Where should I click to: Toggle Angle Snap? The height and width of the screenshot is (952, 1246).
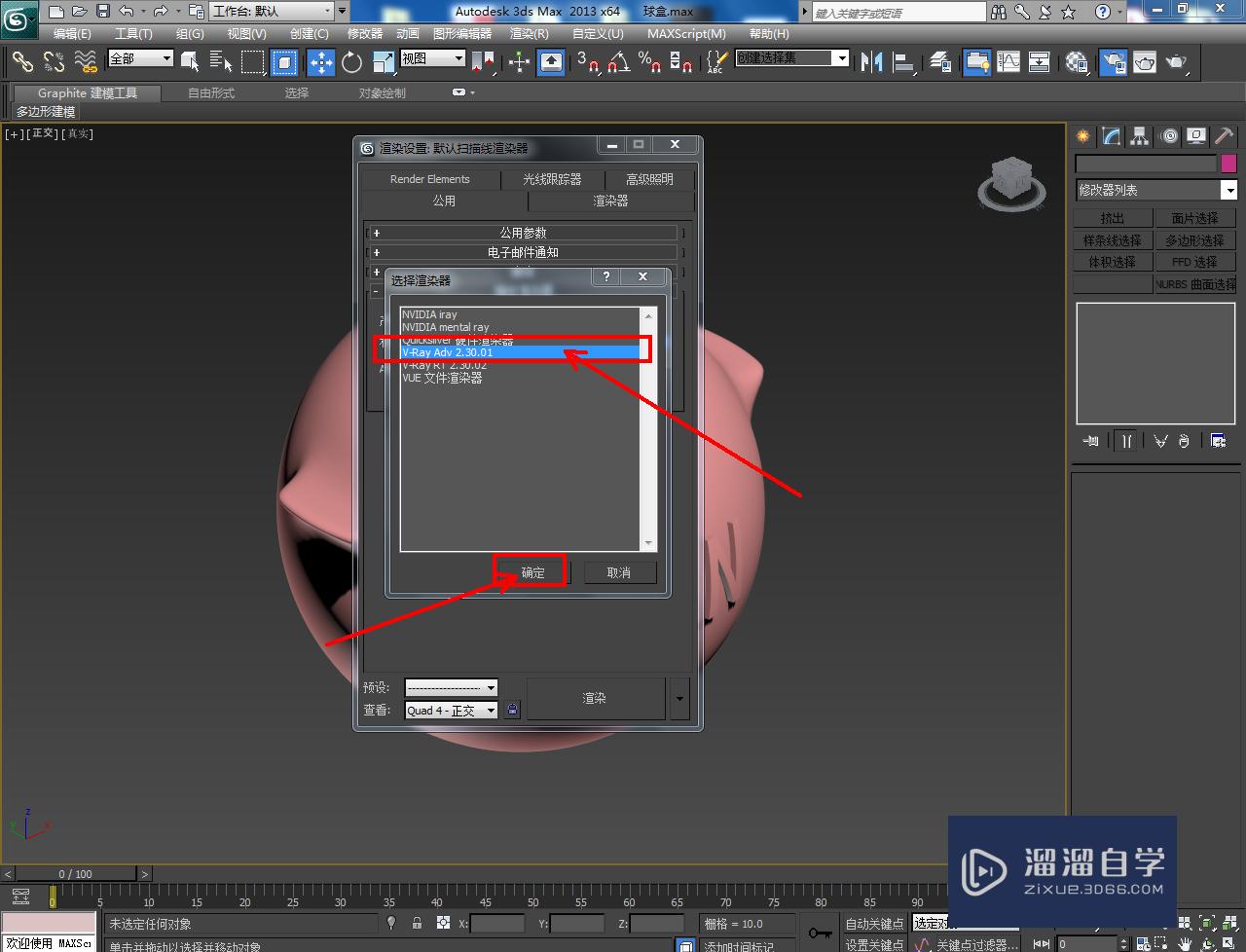pos(618,62)
